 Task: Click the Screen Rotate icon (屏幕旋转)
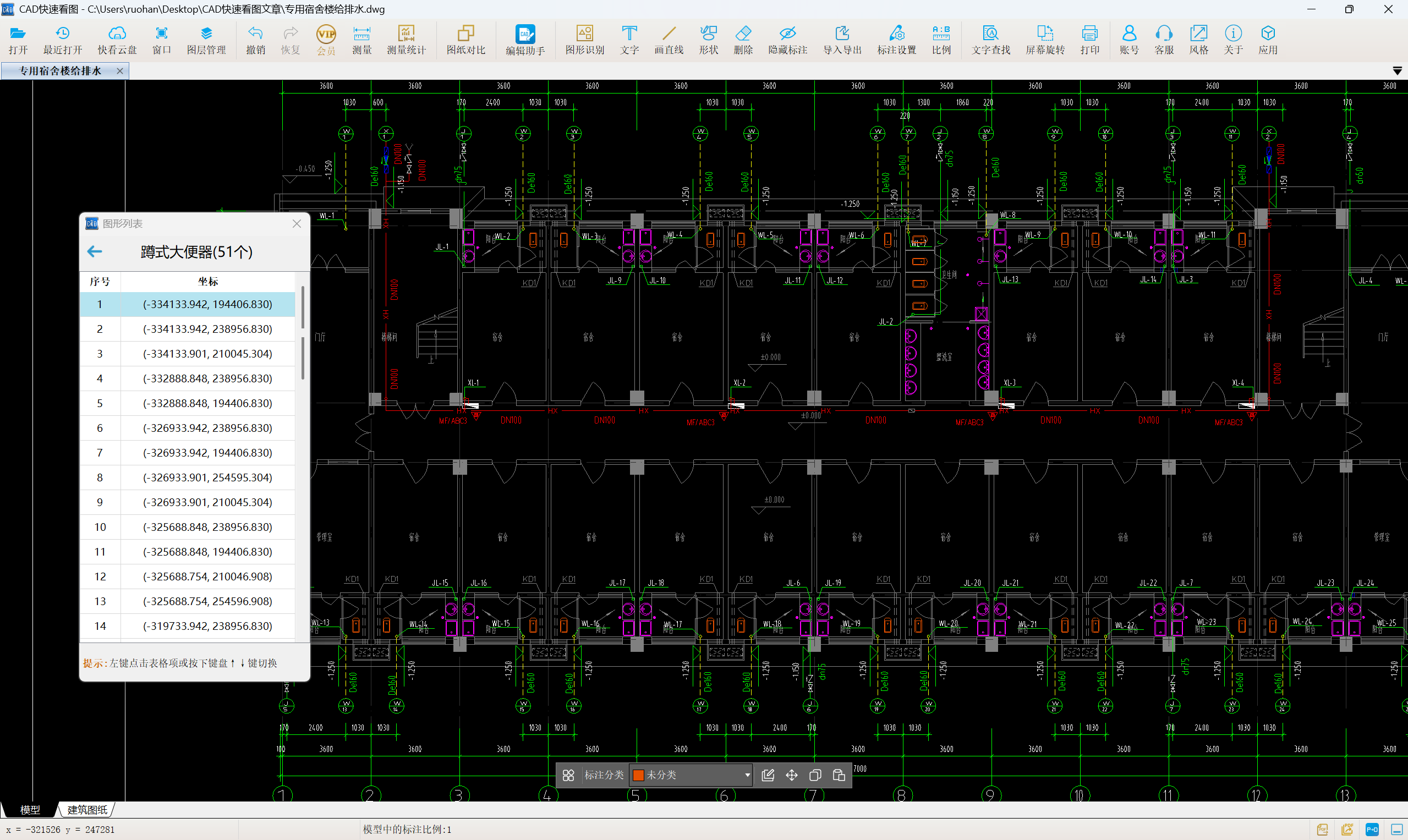(1044, 40)
